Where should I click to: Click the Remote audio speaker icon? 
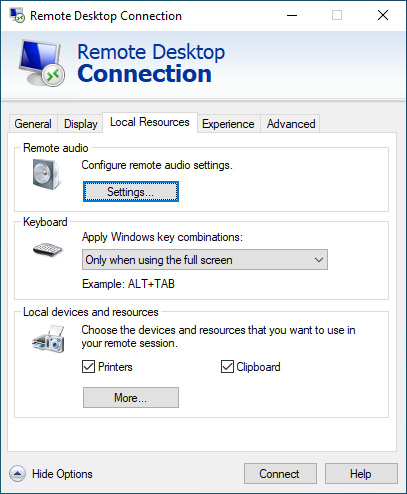click(47, 174)
